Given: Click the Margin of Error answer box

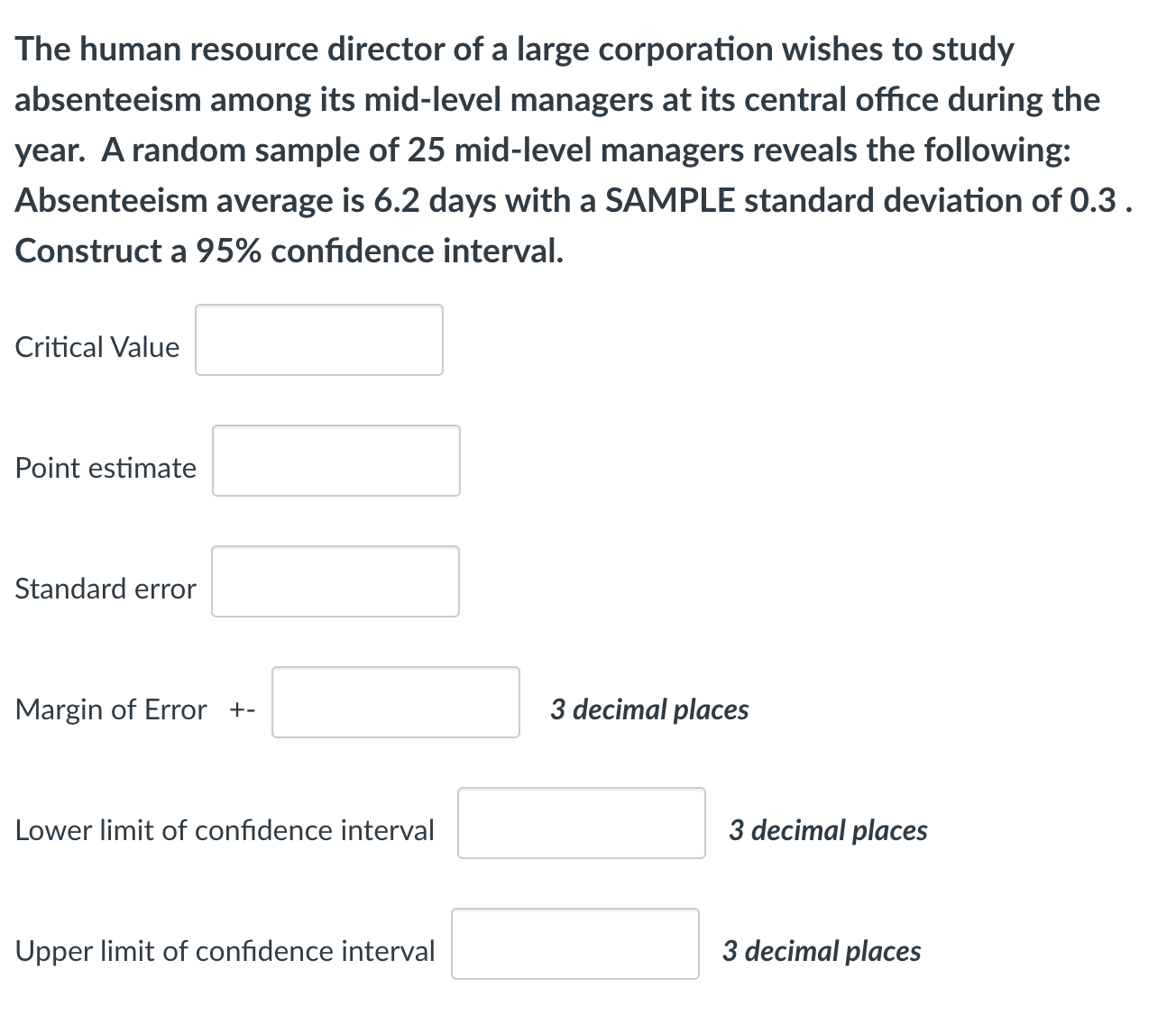Looking at the screenshot, I should coord(396,702).
